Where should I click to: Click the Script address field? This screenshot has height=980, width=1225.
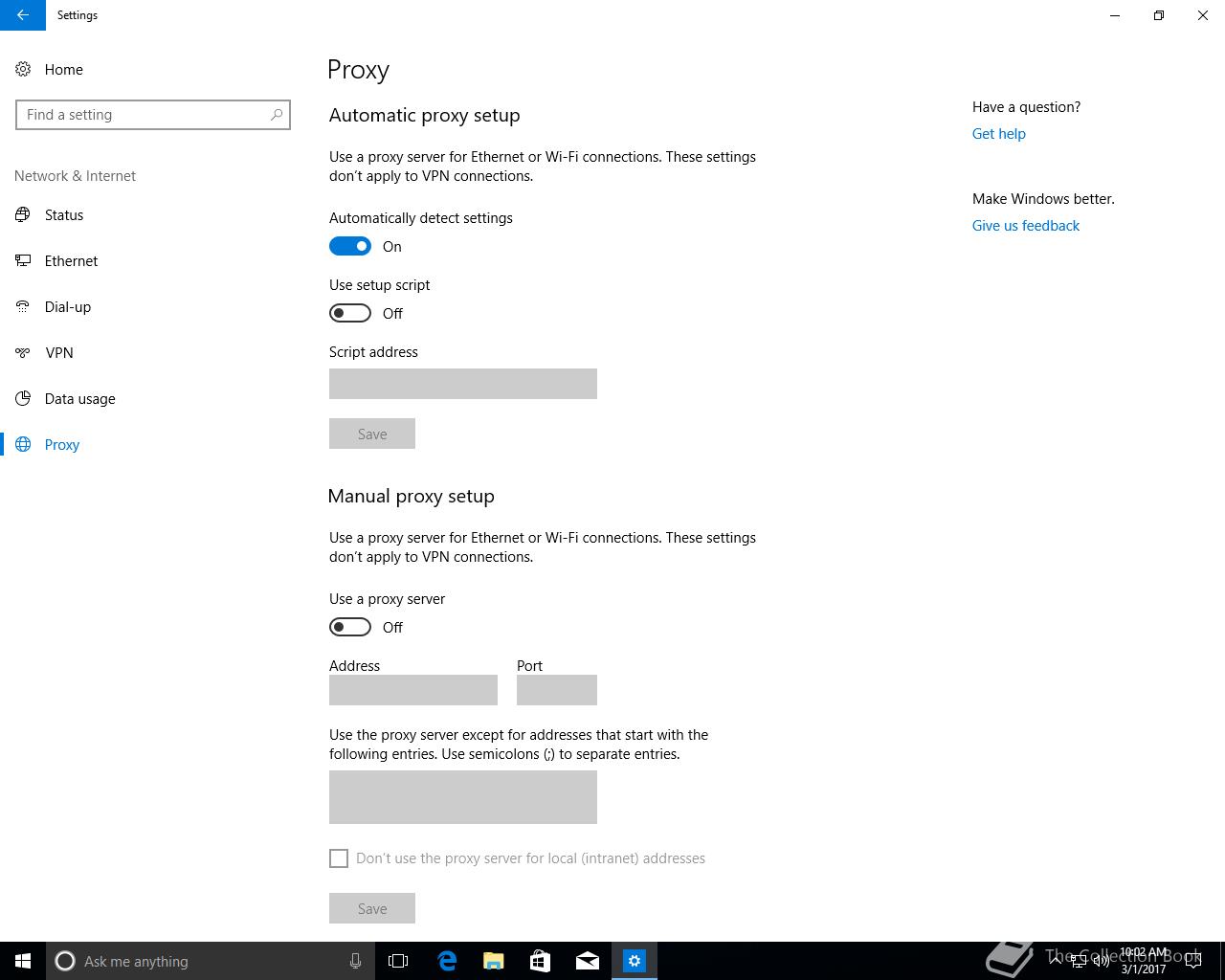point(463,384)
